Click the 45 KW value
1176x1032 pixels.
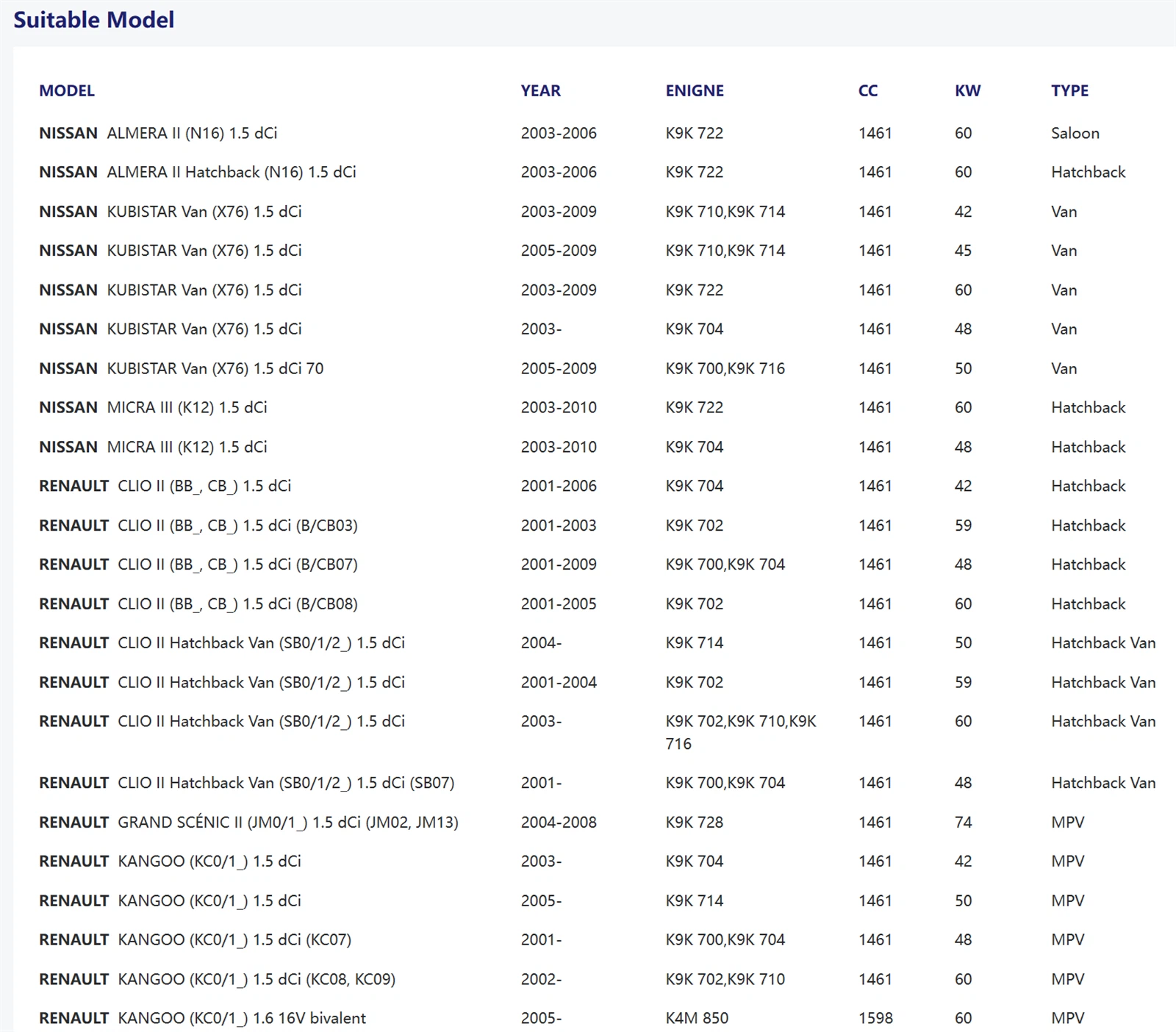pos(964,251)
